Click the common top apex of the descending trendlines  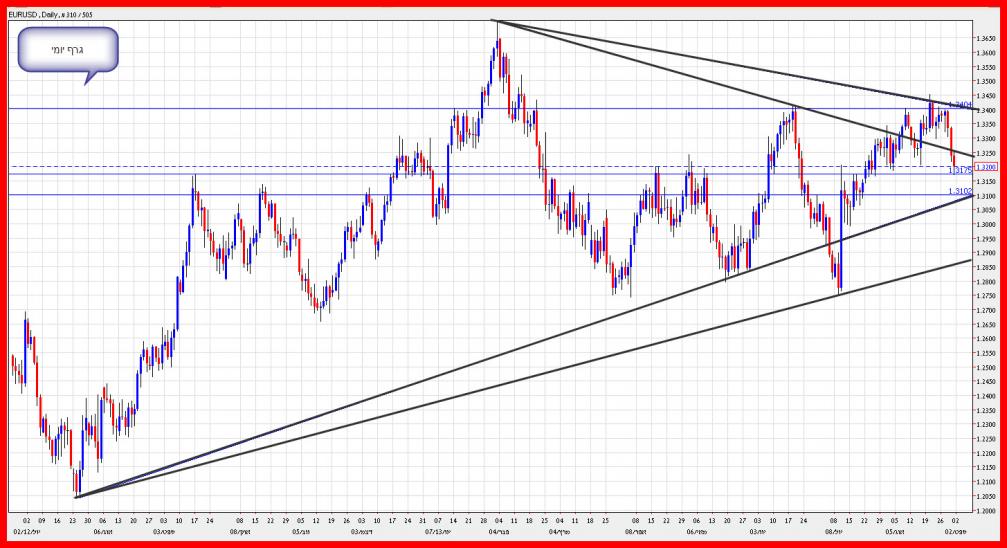[x=495, y=20]
